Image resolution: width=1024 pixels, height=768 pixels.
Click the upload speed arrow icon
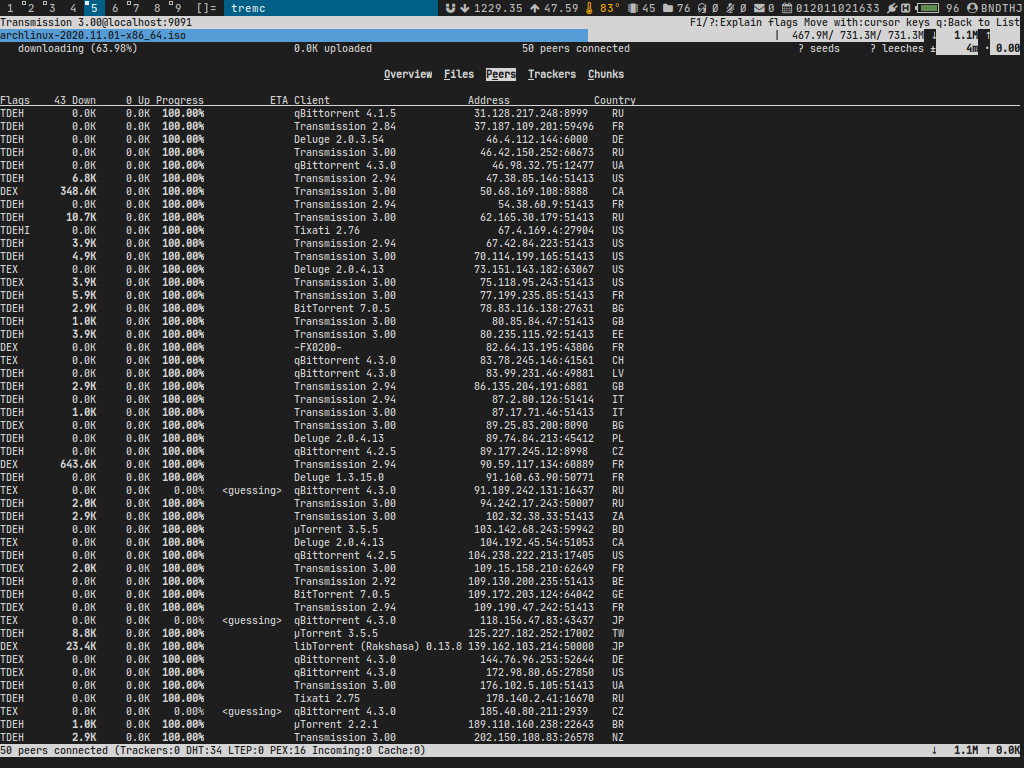(534, 8)
